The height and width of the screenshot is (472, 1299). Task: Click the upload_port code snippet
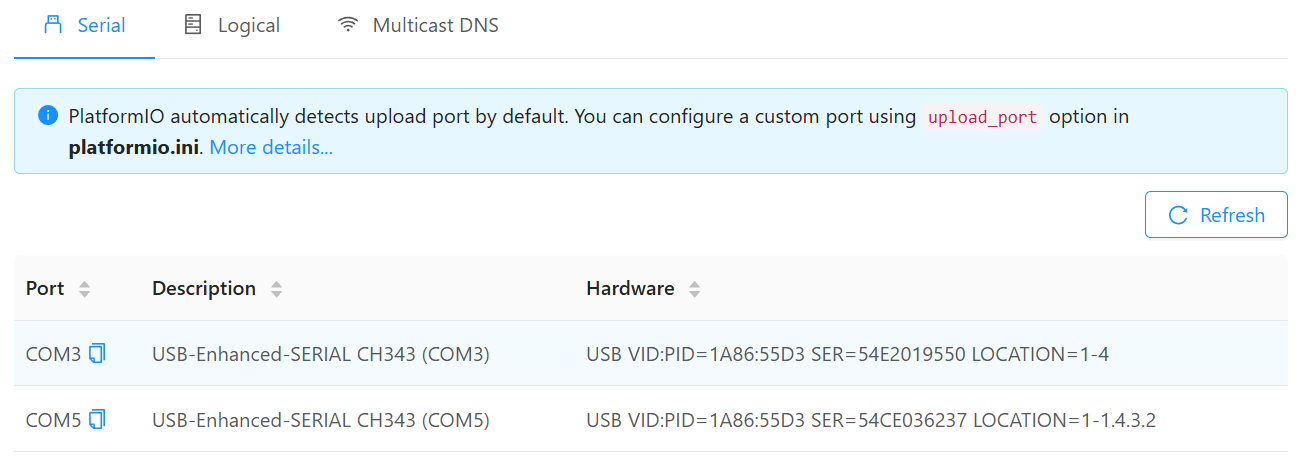tap(982, 117)
